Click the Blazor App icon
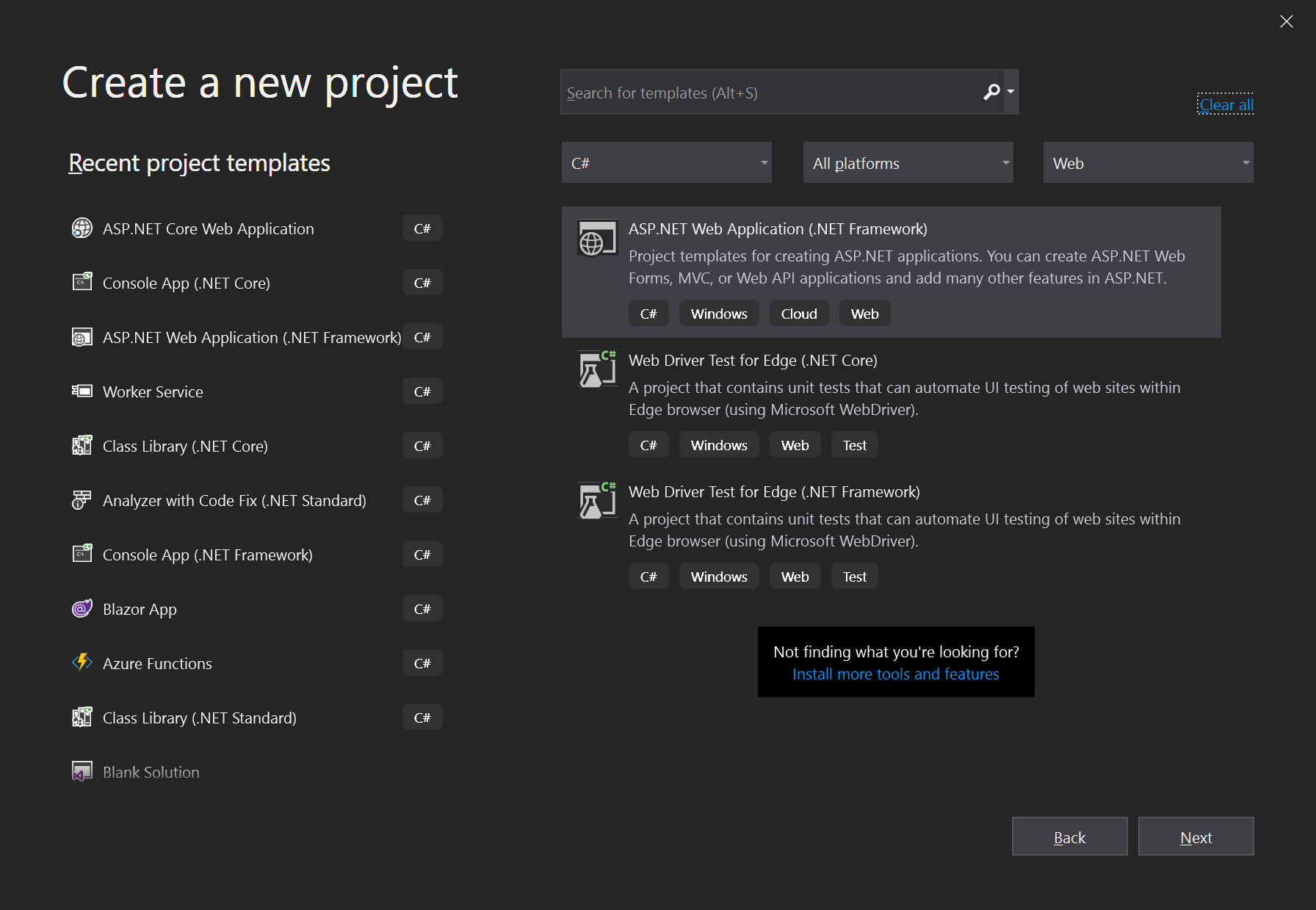The width and height of the screenshot is (1316, 910). click(82, 608)
